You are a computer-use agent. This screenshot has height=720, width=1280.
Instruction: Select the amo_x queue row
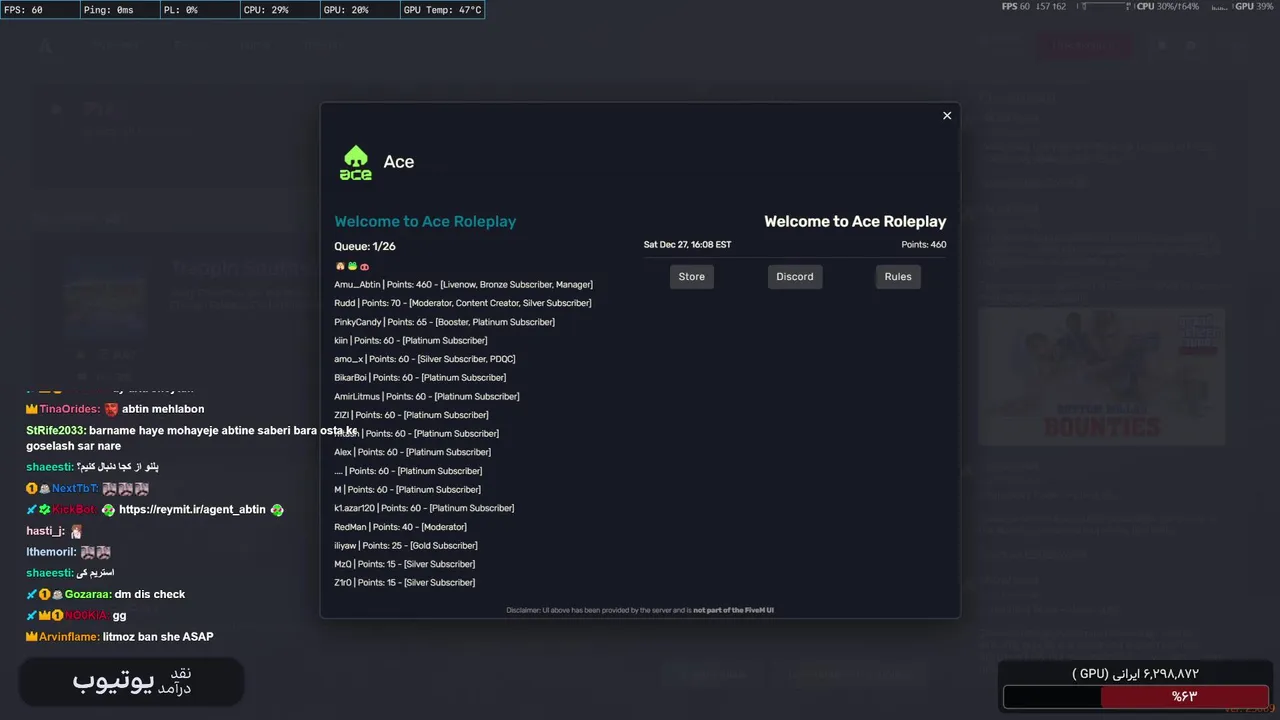click(x=425, y=359)
